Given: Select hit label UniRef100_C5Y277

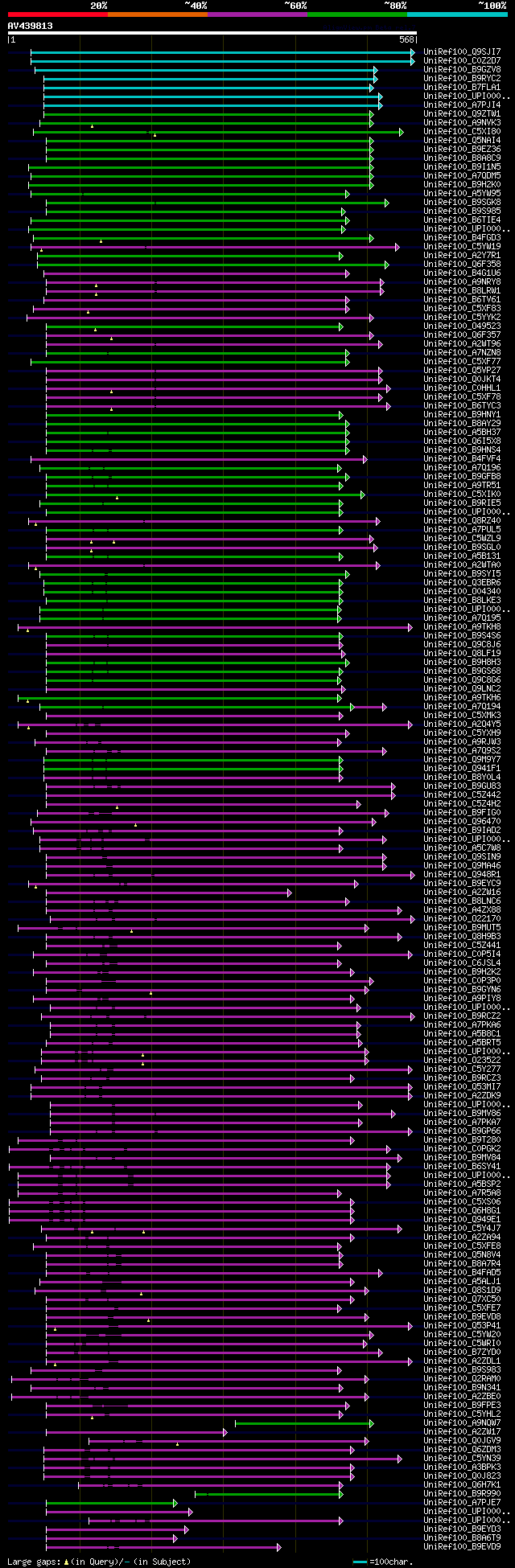Looking at the screenshot, I should (x=462, y=1069).
